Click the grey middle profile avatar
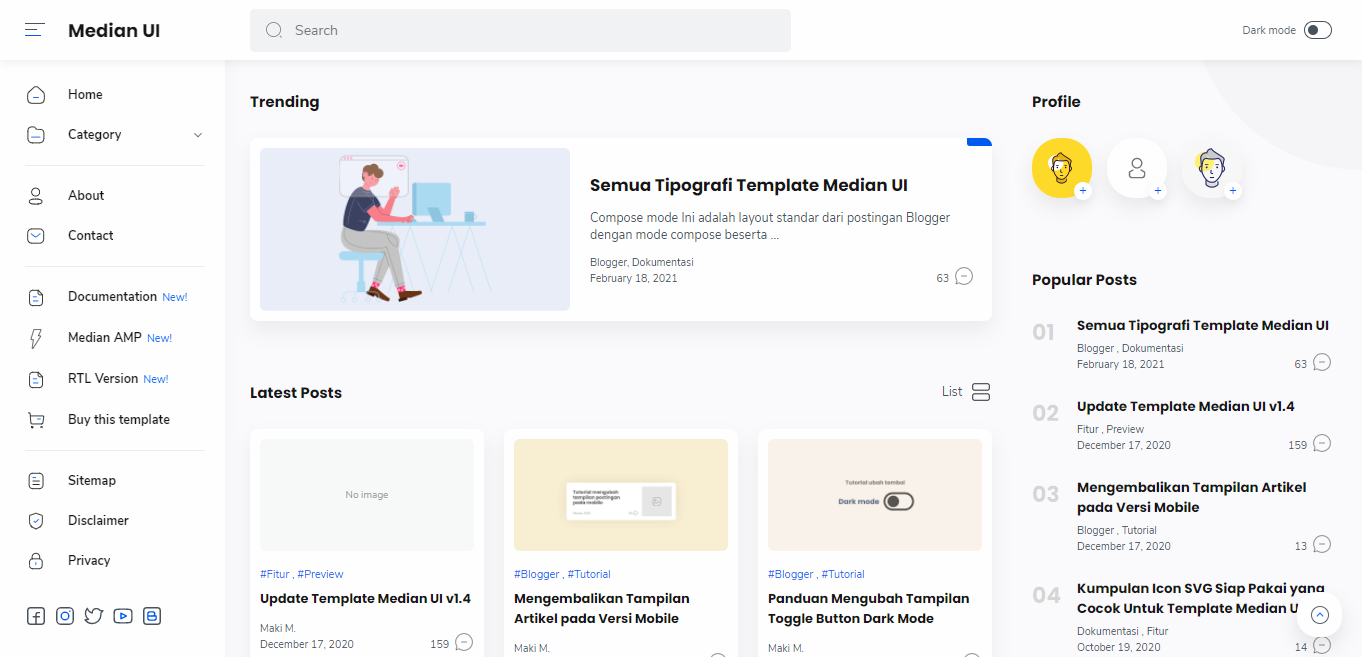Viewport: 1362px width, 657px height. pos(1137,168)
